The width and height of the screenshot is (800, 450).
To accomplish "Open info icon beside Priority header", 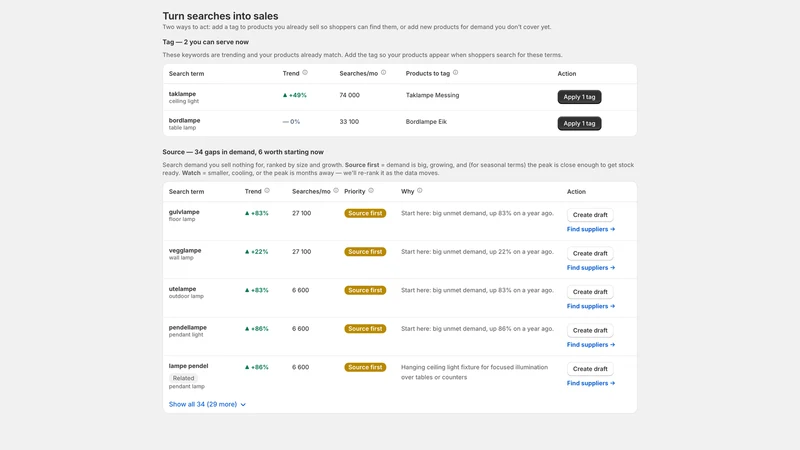I will (x=371, y=190).
